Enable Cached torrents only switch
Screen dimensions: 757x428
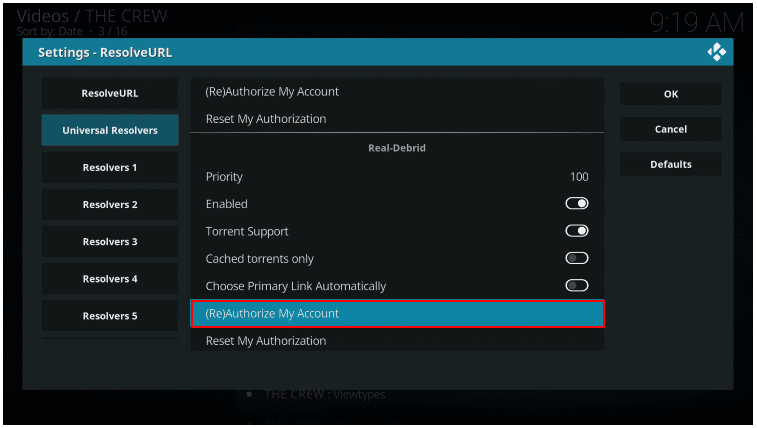pyautogui.click(x=577, y=259)
